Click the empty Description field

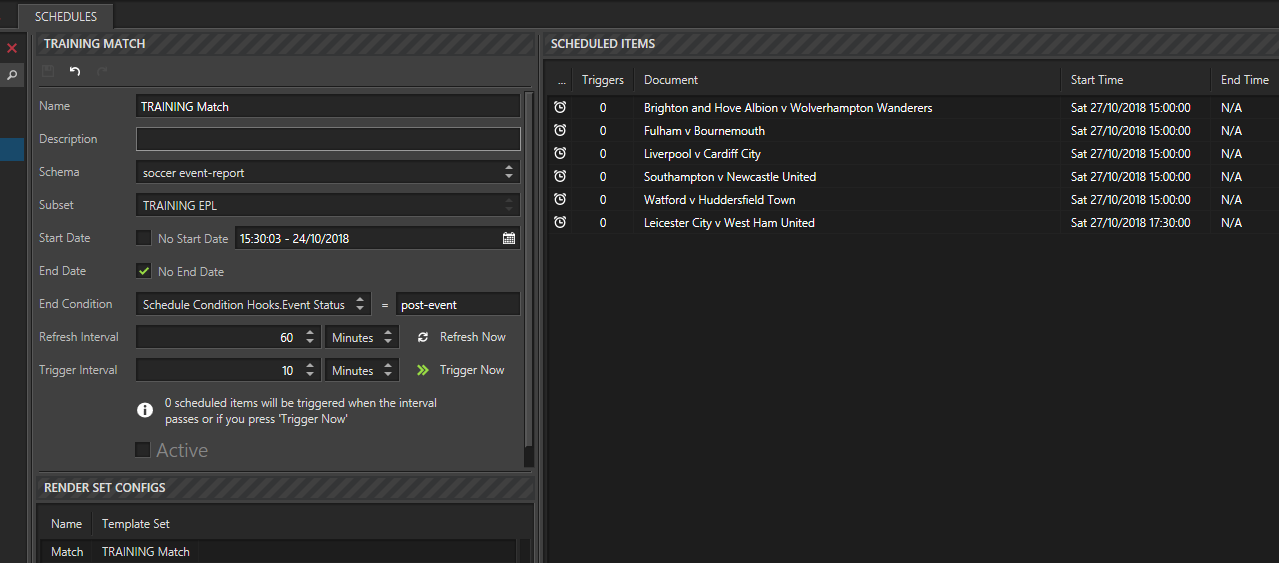[328, 139]
